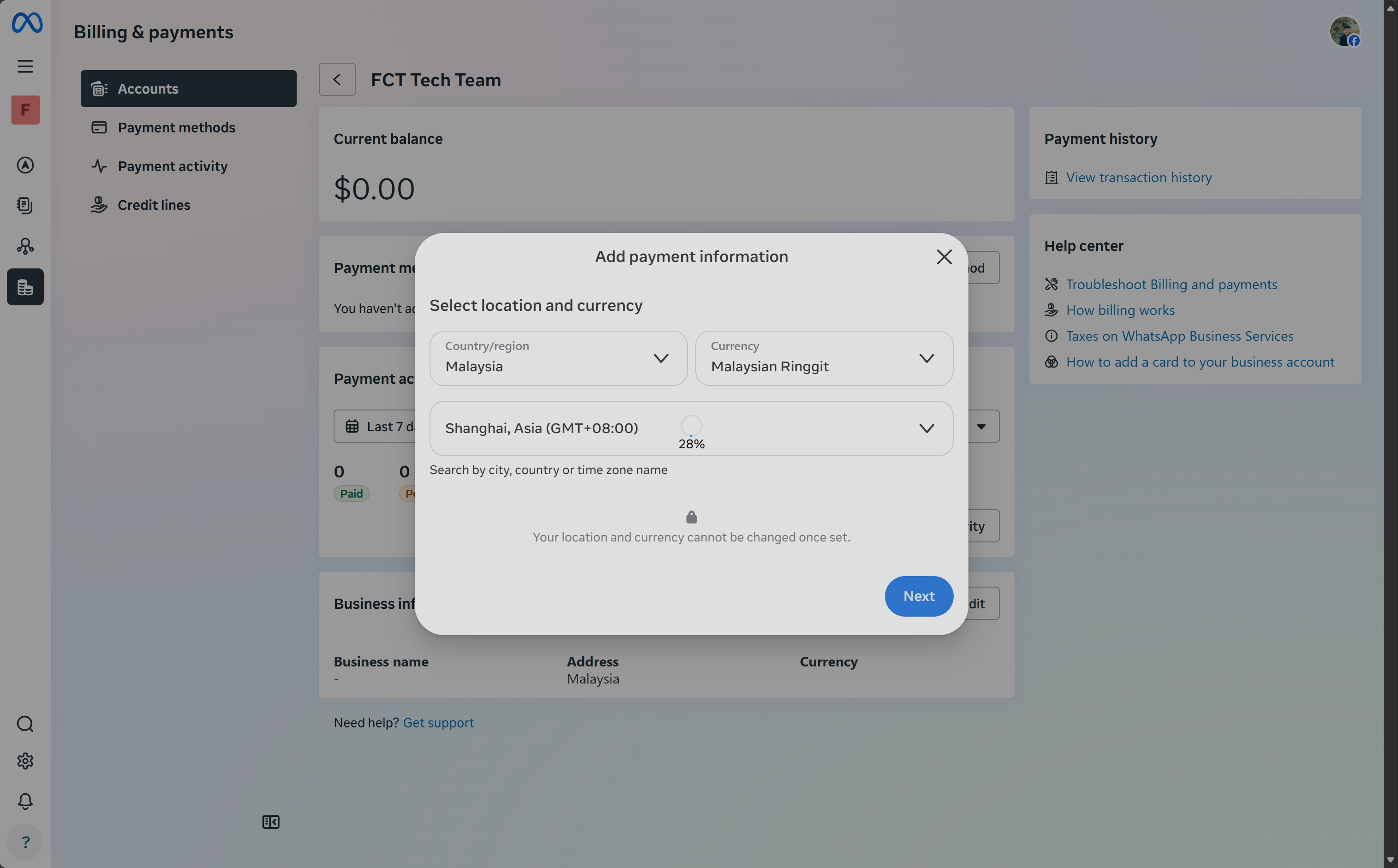Image resolution: width=1398 pixels, height=868 pixels.
Task: Open the settings gear icon
Action: 25,761
